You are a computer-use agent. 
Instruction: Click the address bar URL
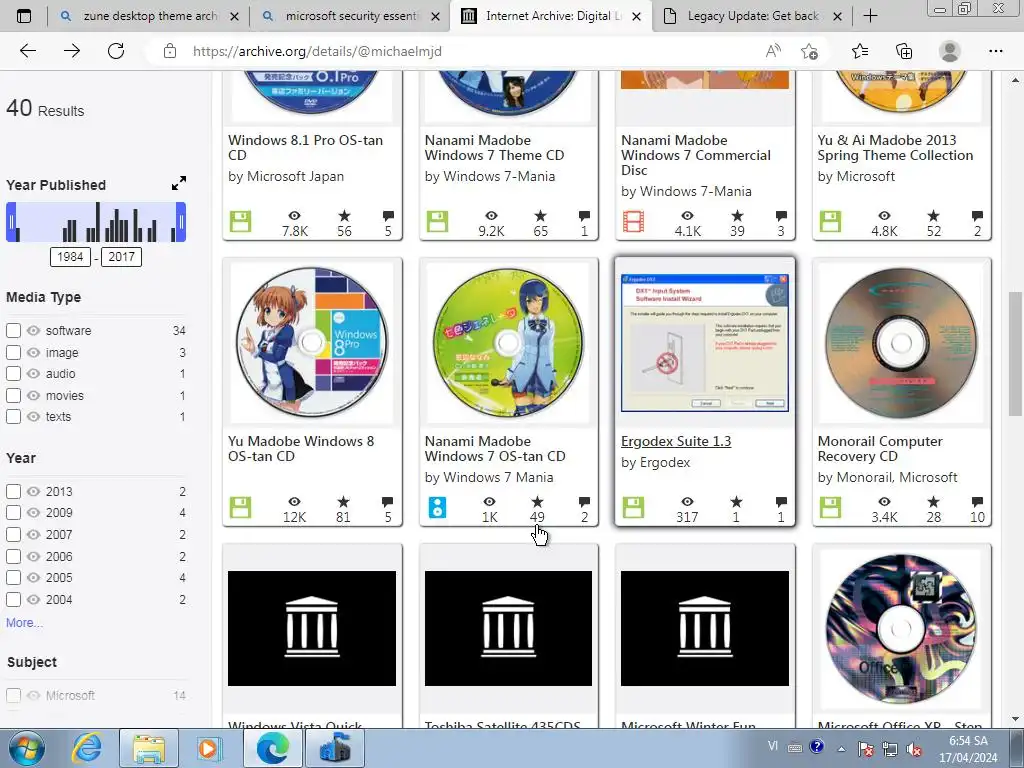(x=317, y=51)
